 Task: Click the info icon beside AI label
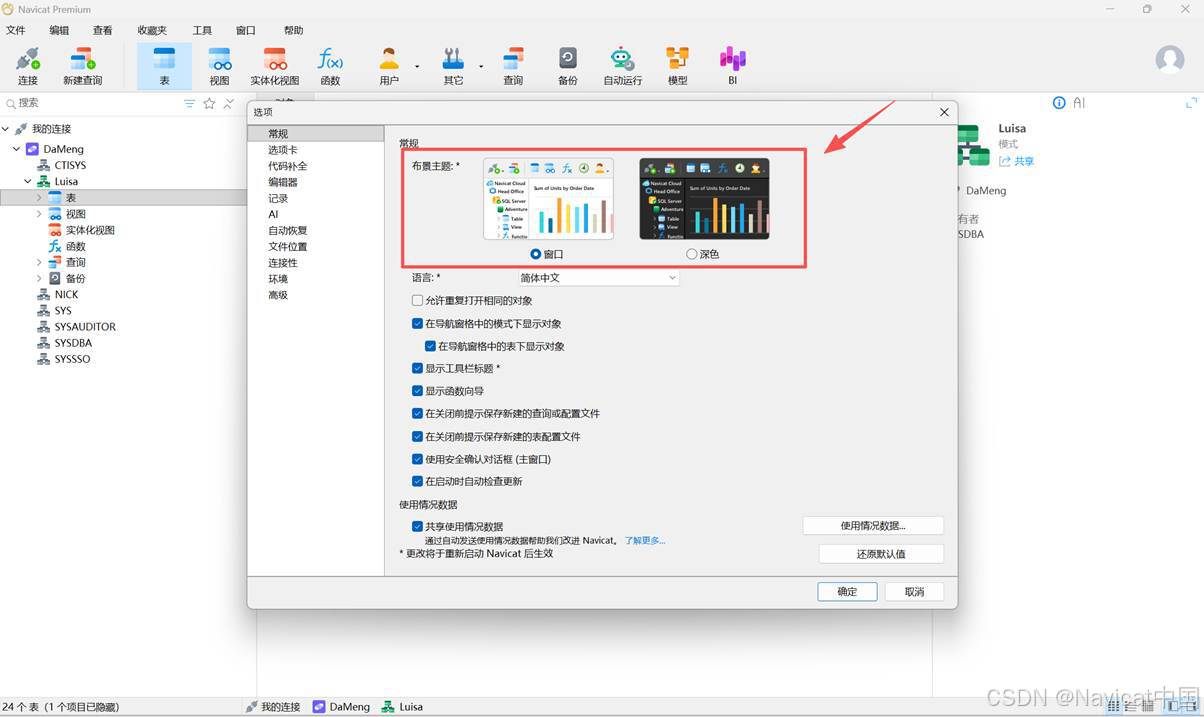click(1059, 103)
